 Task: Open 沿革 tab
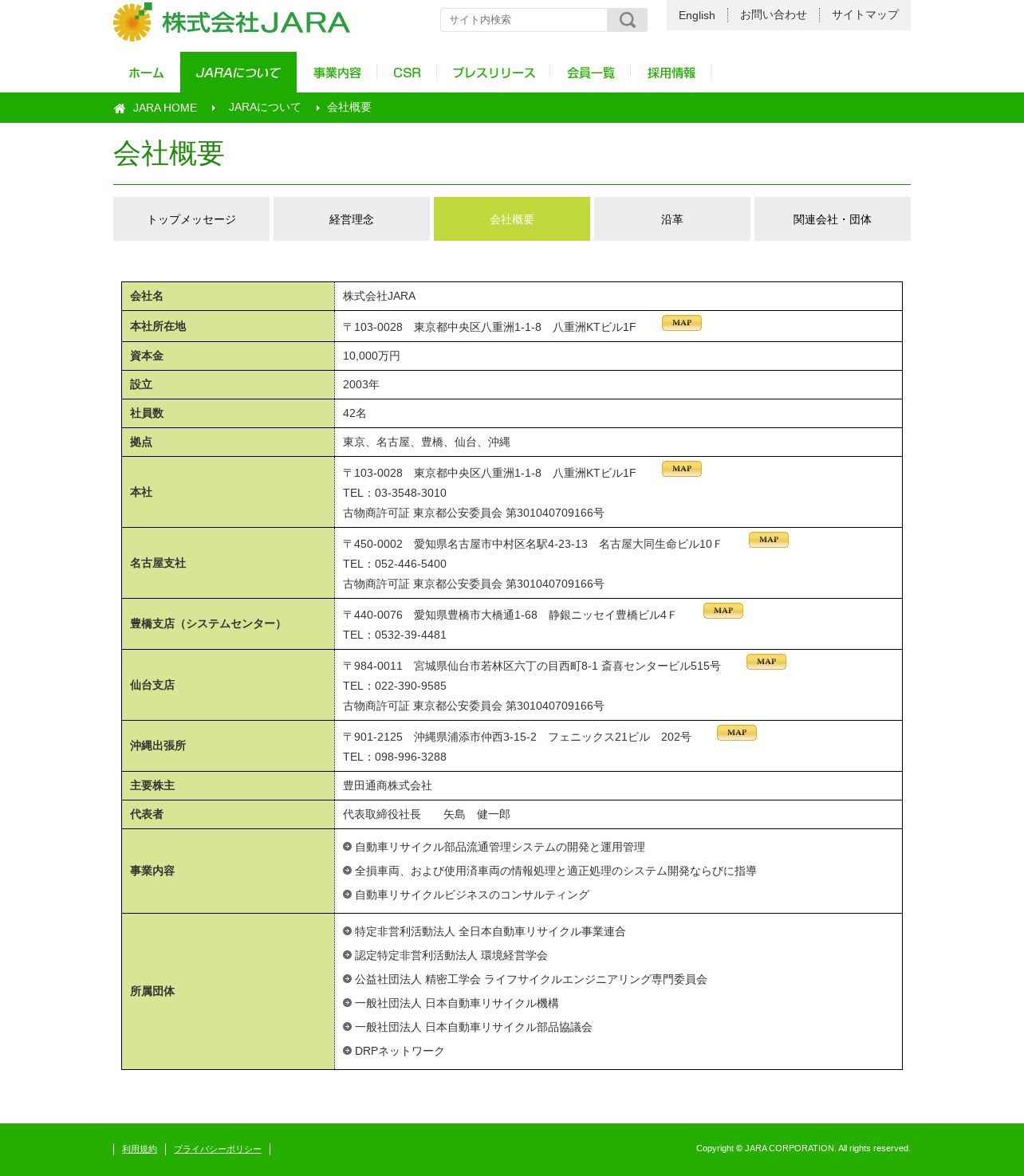(672, 219)
